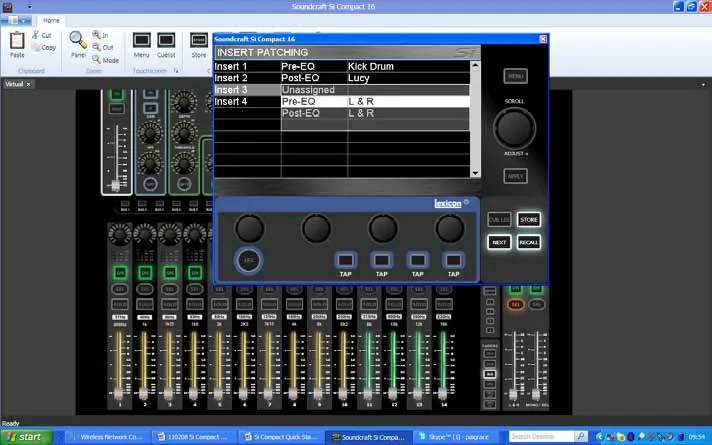Image resolution: width=712 pixels, height=445 pixels.
Task: Click the down arrow of the patch list scrollbar
Action: [475, 173]
